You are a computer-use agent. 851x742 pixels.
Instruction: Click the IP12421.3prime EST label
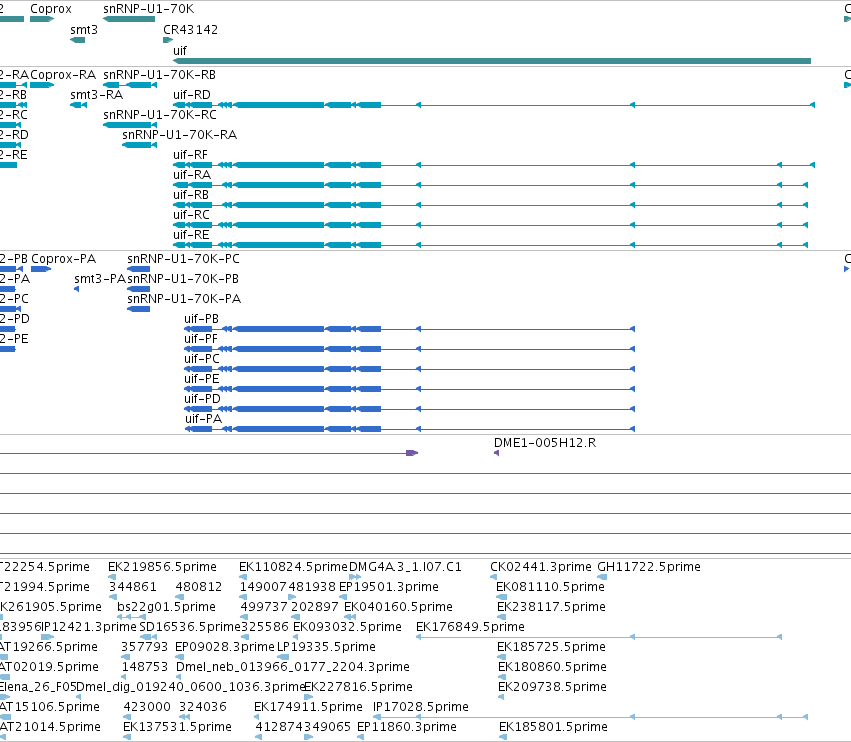[x=90, y=627]
